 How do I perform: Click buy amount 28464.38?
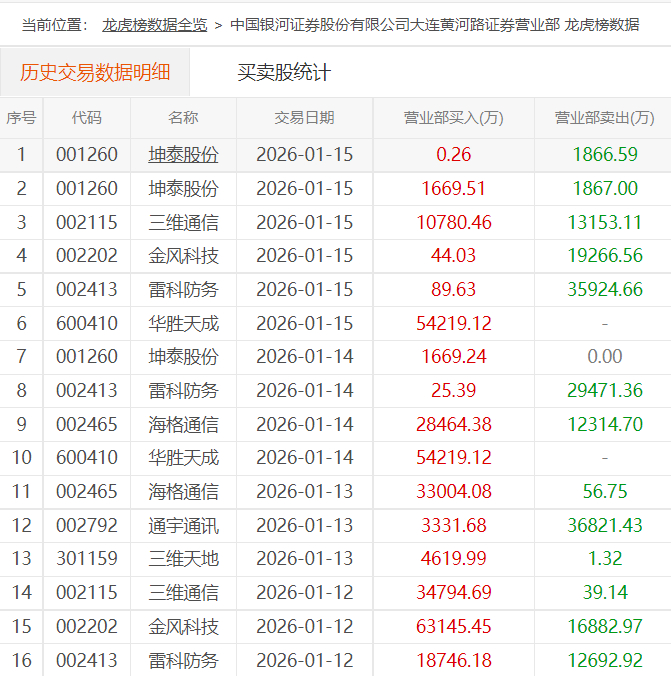click(x=454, y=424)
